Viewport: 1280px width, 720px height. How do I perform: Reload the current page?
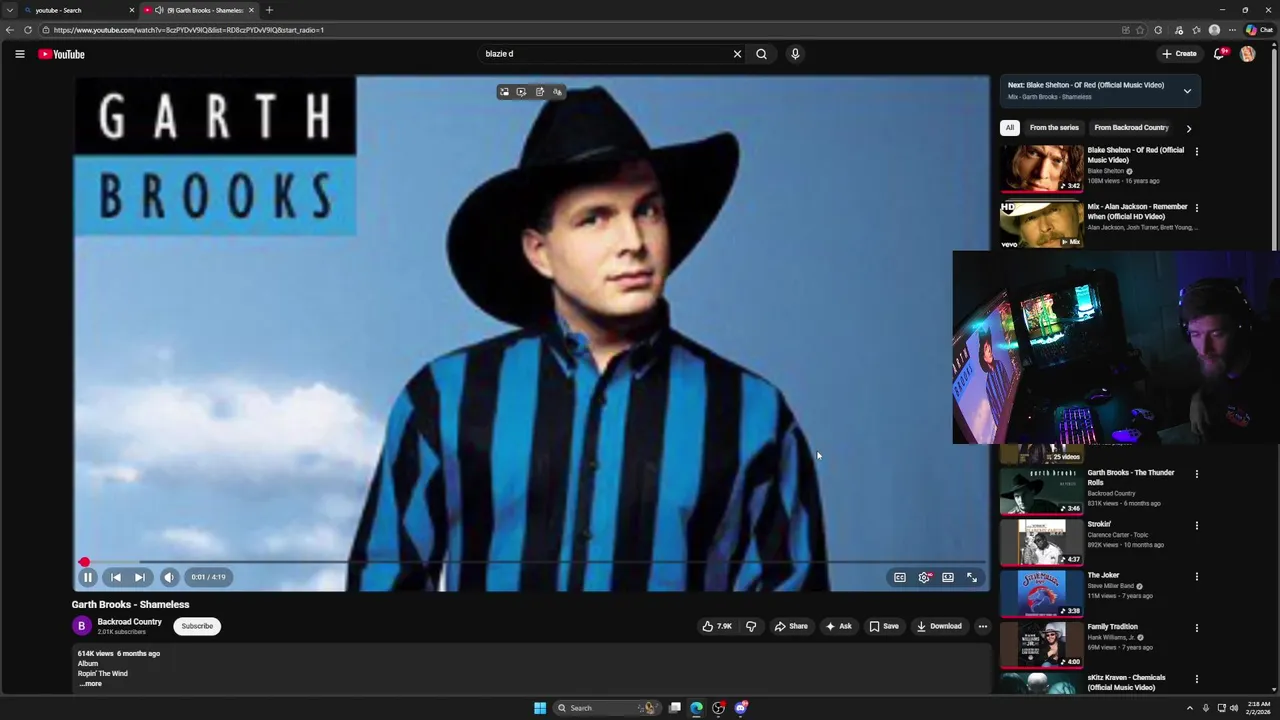point(28,30)
